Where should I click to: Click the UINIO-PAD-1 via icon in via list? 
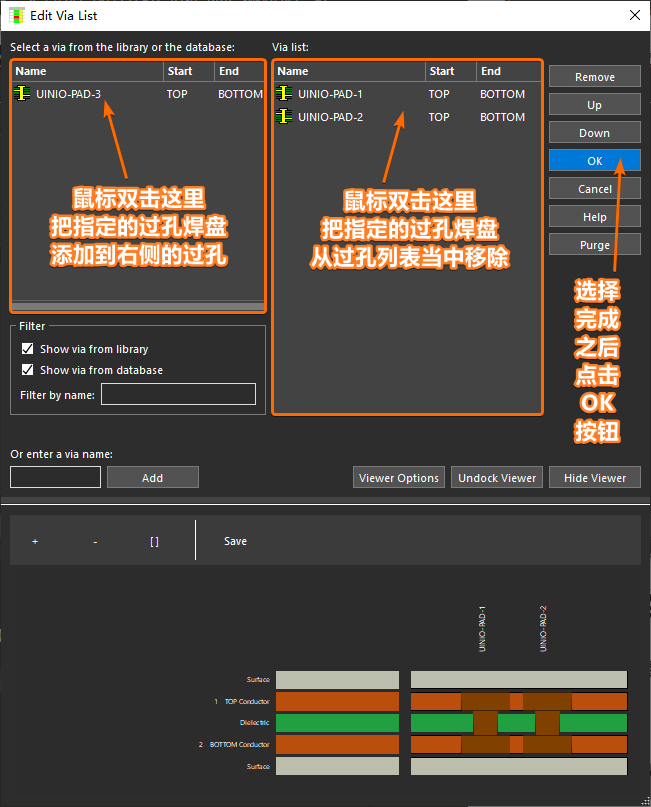284,94
